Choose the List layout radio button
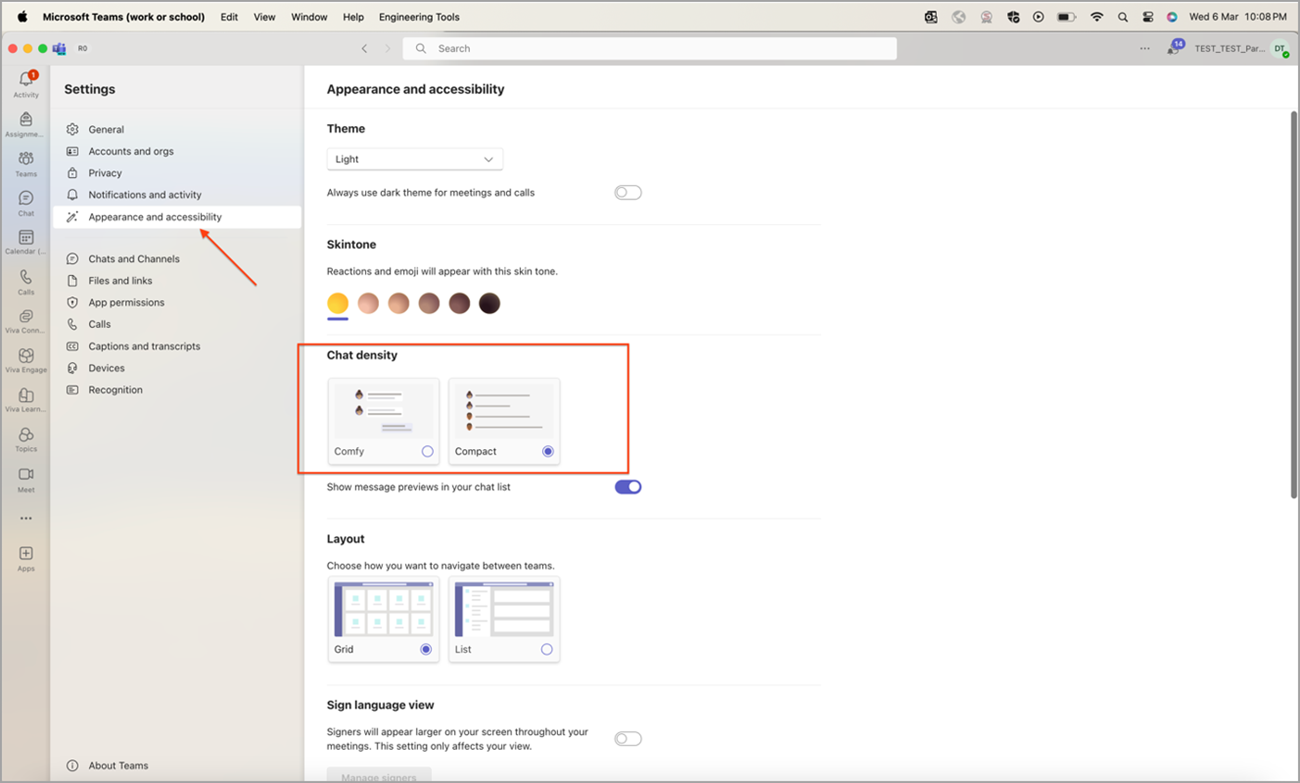The image size is (1300, 783). coord(546,650)
